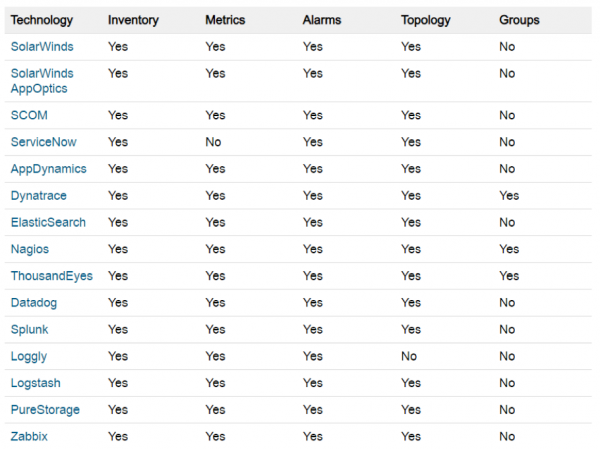
Task: Select the Metrics column header
Action: (227, 20)
